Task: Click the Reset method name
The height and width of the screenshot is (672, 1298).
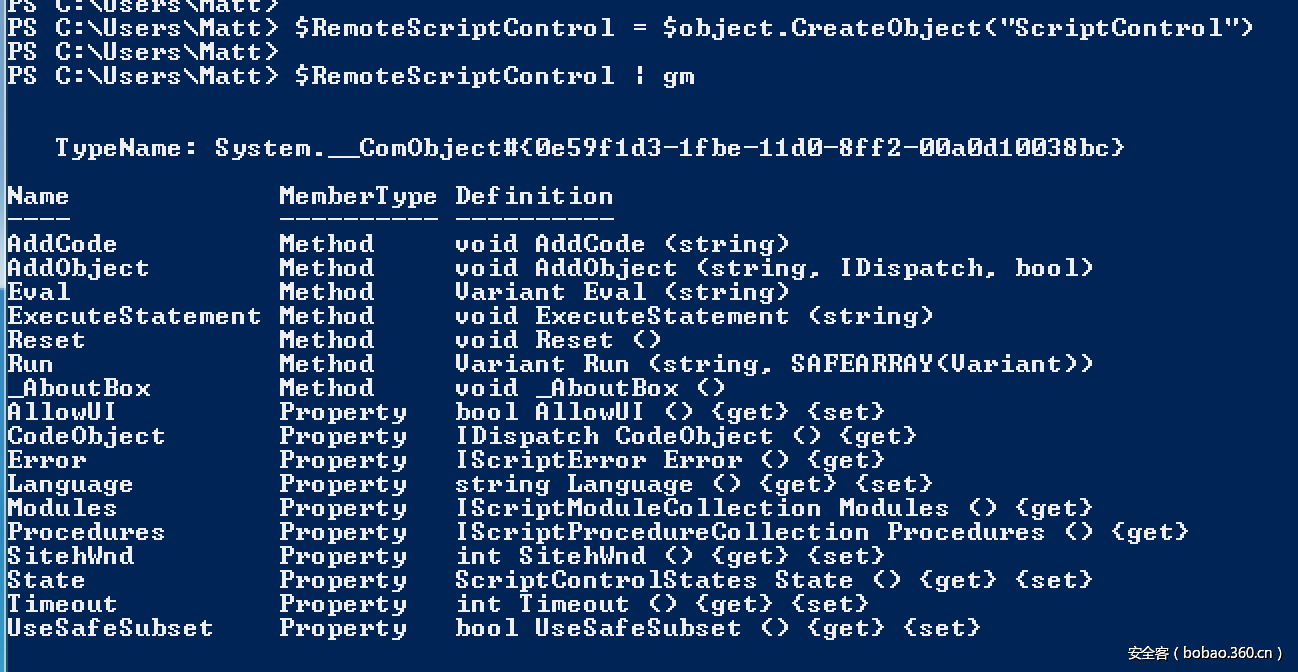Action: [46, 340]
